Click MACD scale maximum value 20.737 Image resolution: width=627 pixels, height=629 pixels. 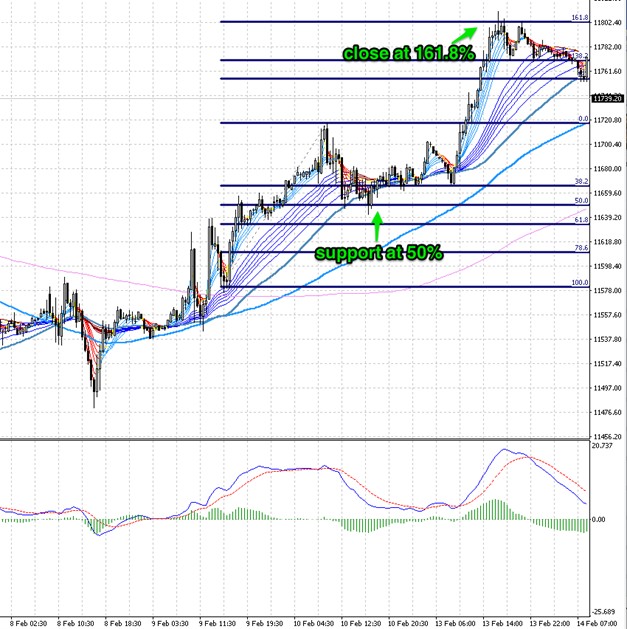click(x=602, y=446)
